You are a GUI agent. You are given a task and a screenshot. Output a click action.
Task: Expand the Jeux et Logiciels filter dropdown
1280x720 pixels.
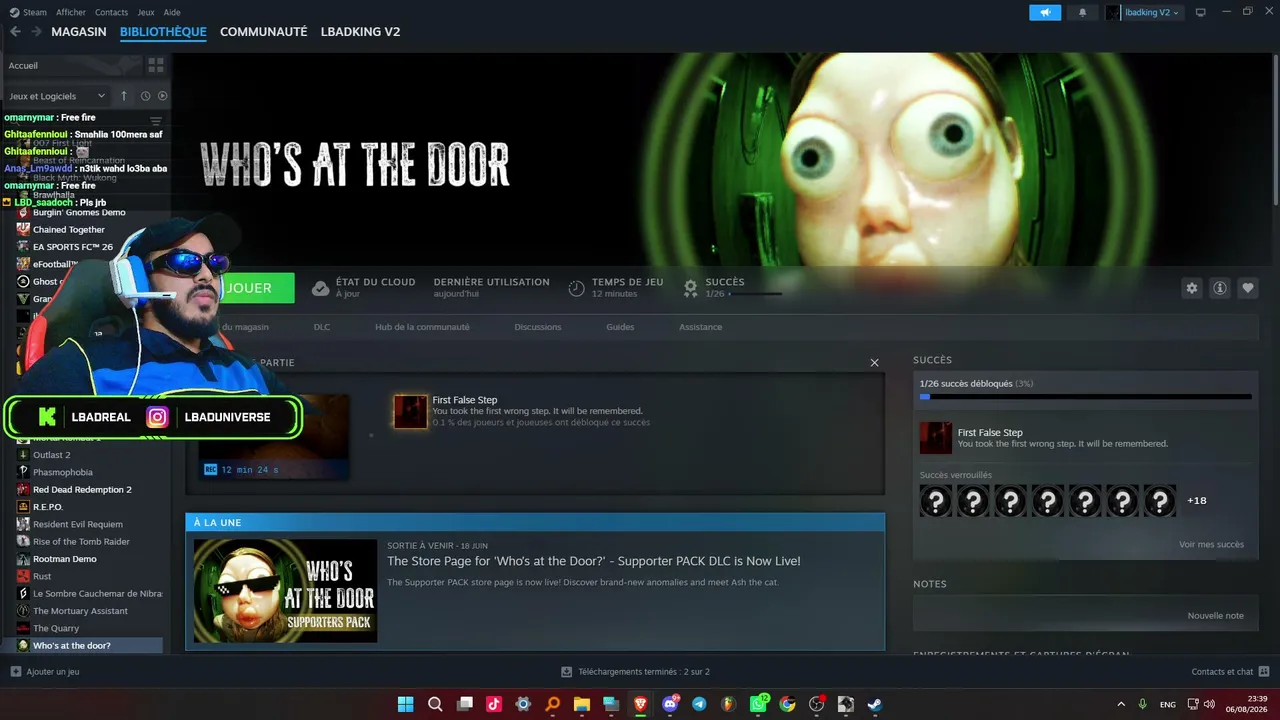point(57,96)
